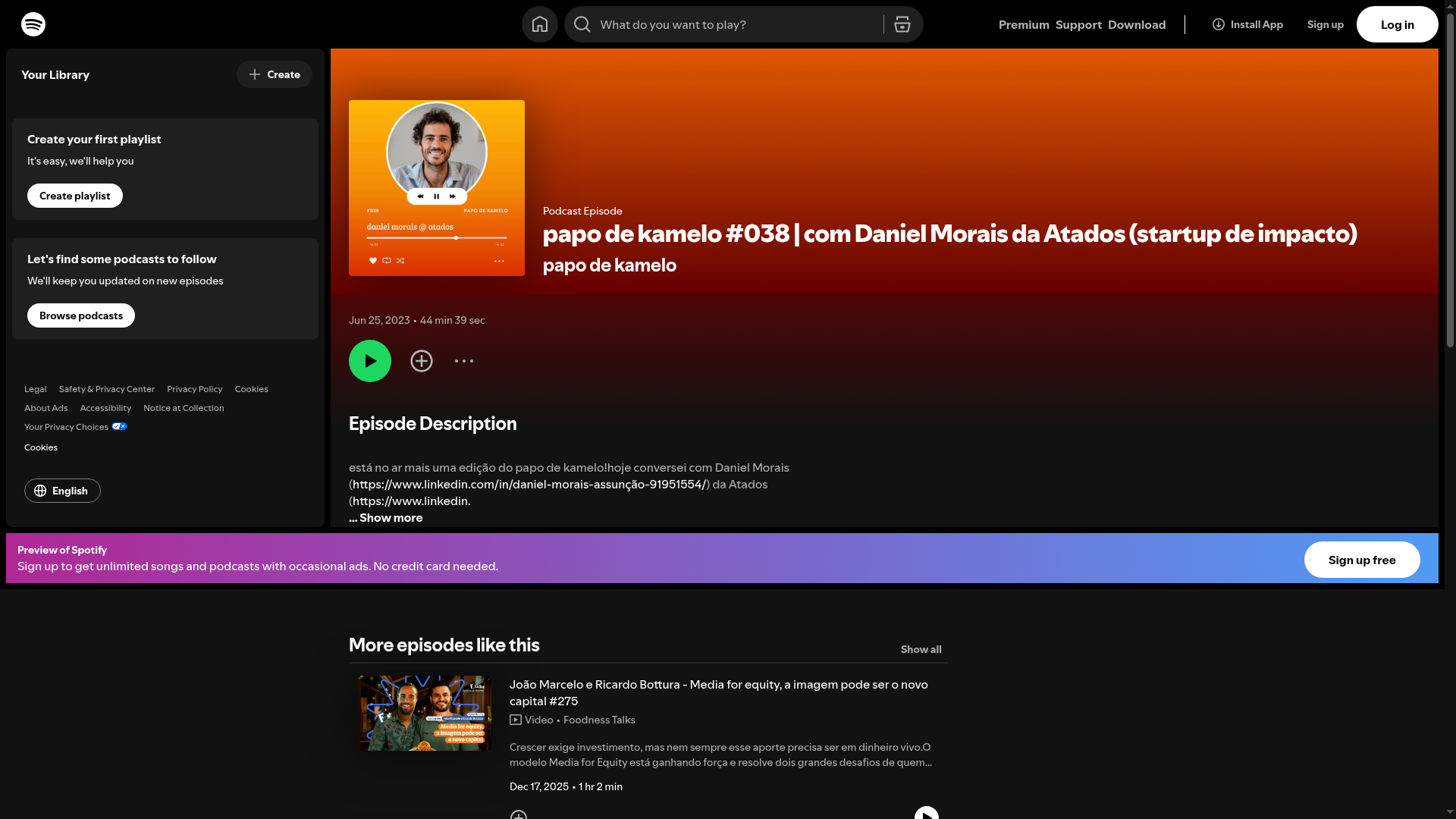Click Sign up link

click(x=1326, y=24)
